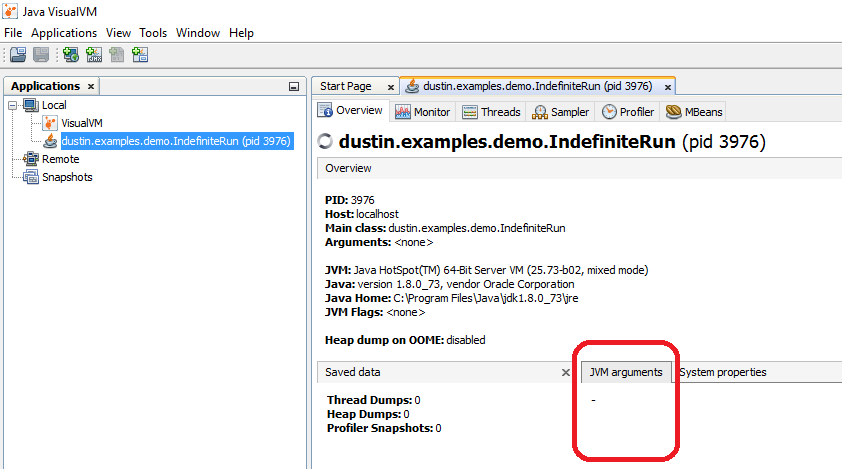The width and height of the screenshot is (842, 469).
Task: Switch to the Sampler tab
Action: (561, 112)
